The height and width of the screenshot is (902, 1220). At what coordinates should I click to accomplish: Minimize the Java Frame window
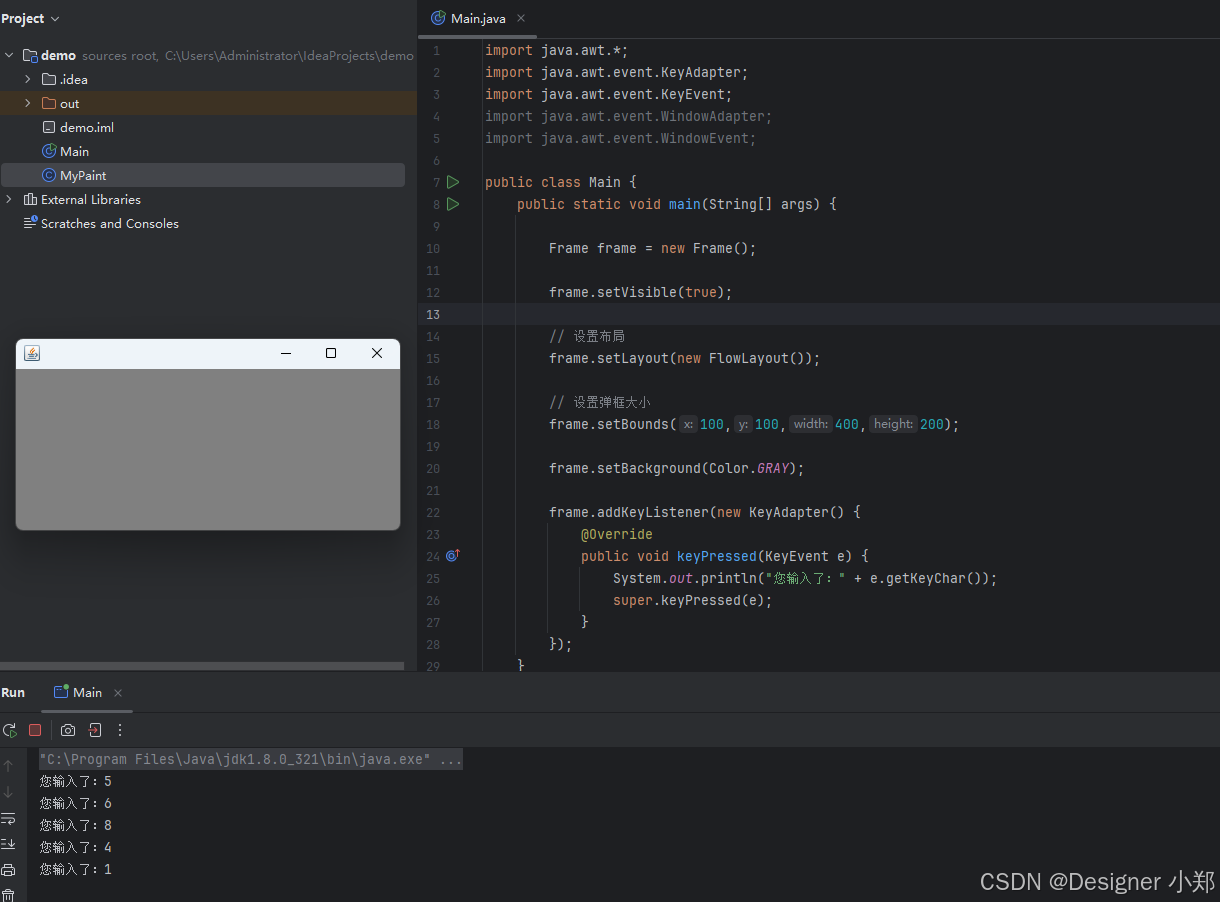[286, 353]
